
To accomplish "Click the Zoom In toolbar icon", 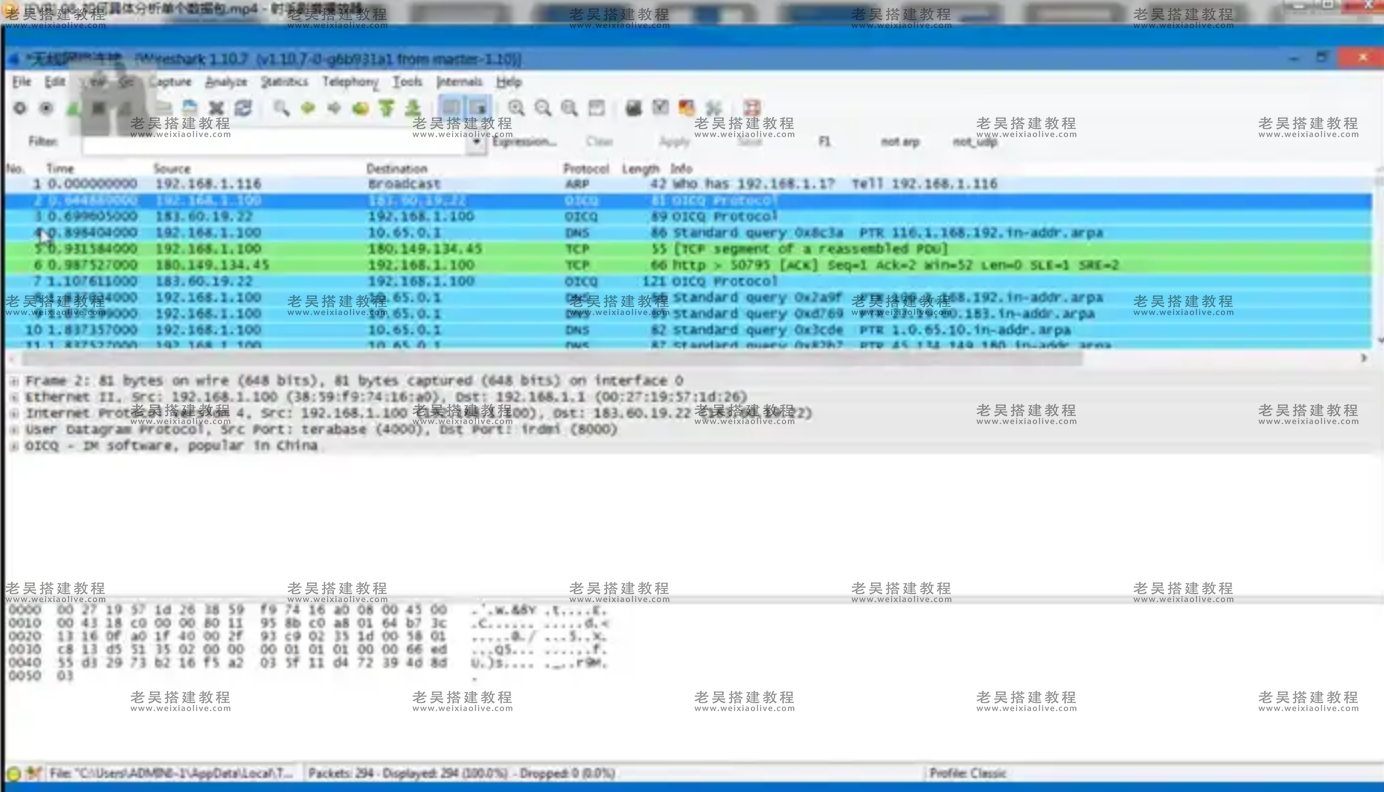I will click(516, 108).
